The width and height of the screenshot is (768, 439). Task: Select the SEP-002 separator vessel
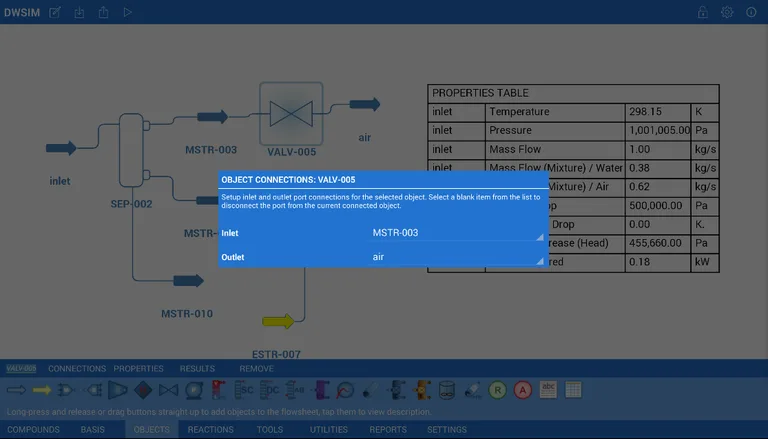[131, 150]
